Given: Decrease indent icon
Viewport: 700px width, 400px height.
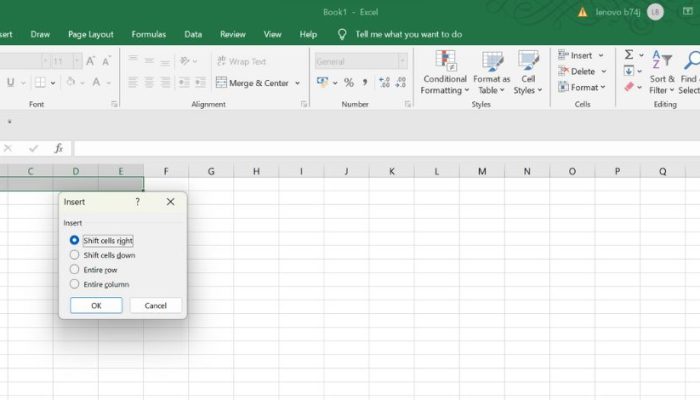Looking at the screenshot, I should point(184,82).
